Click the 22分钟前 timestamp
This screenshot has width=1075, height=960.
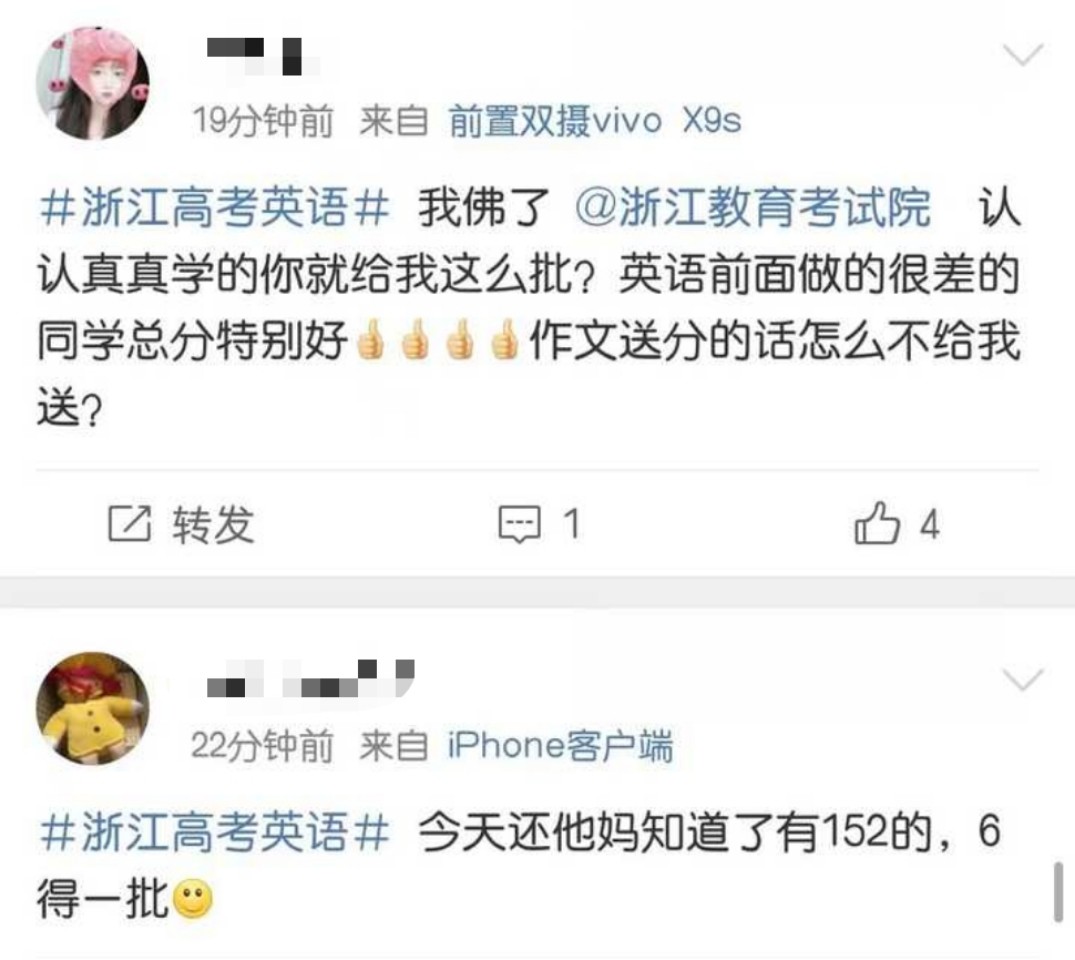click(263, 746)
